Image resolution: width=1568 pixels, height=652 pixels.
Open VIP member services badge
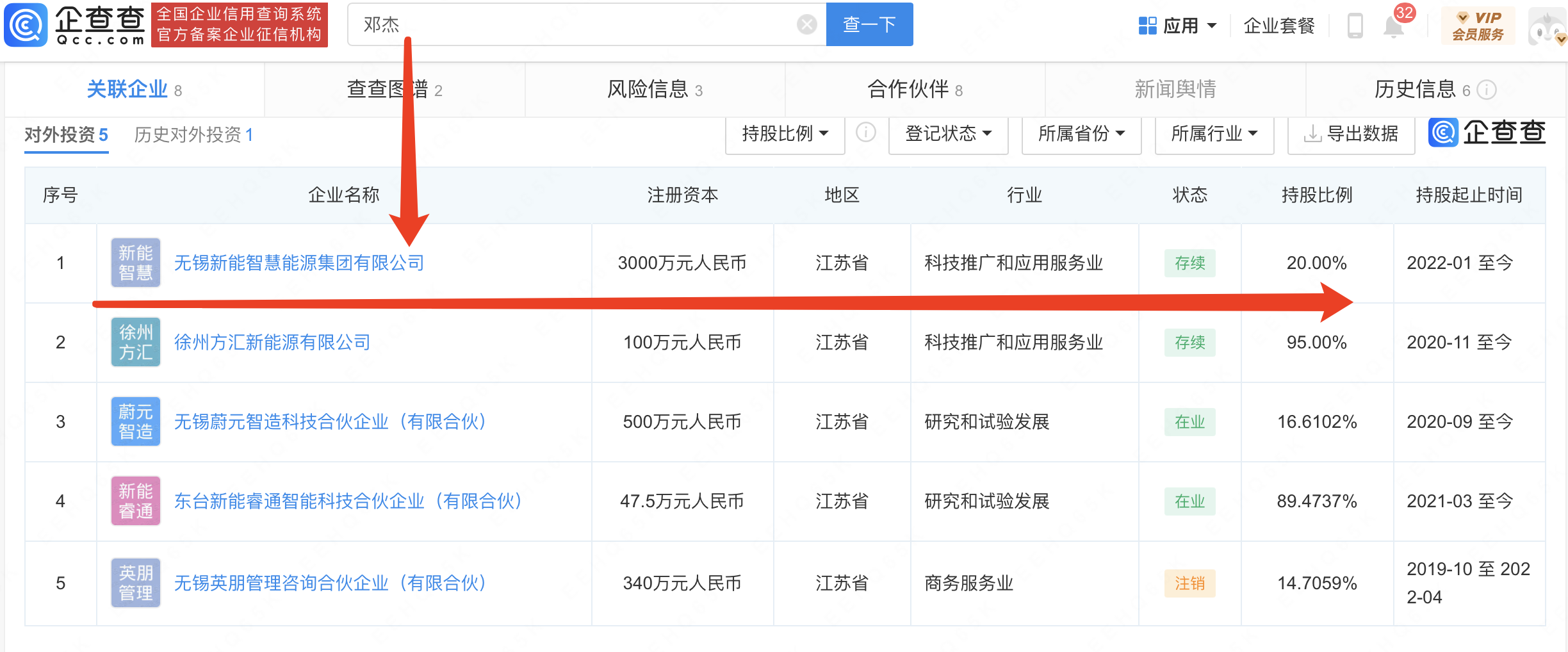point(1478,26)
